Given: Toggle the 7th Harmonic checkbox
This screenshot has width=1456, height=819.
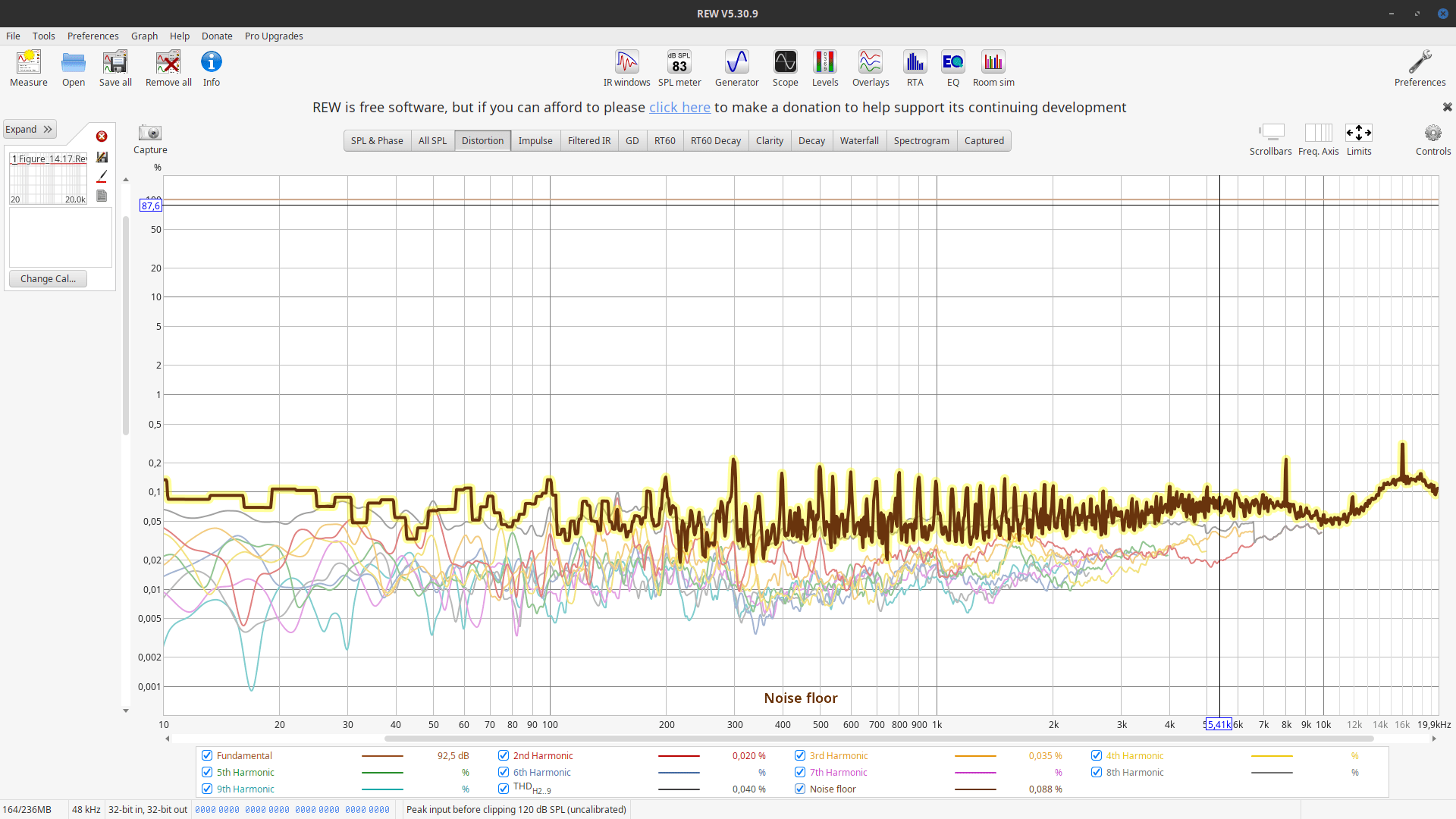Looking at the screenshot, I should click(800, 772).
